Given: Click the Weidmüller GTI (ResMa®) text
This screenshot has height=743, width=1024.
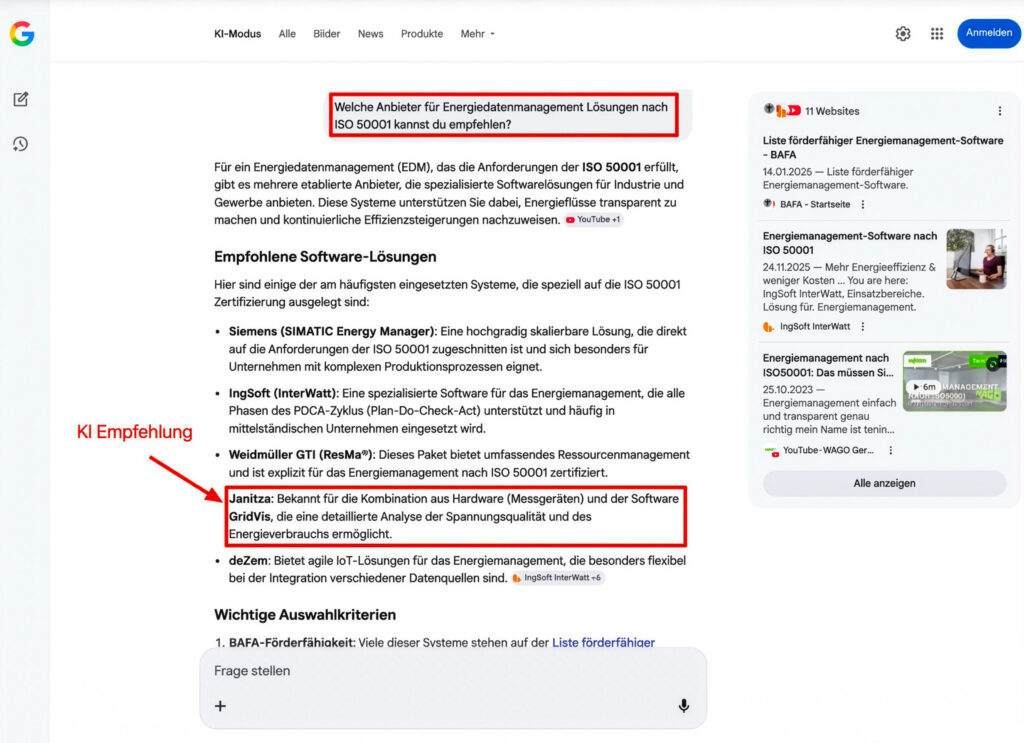Looking at the screenshot, I should coord(301,454).
